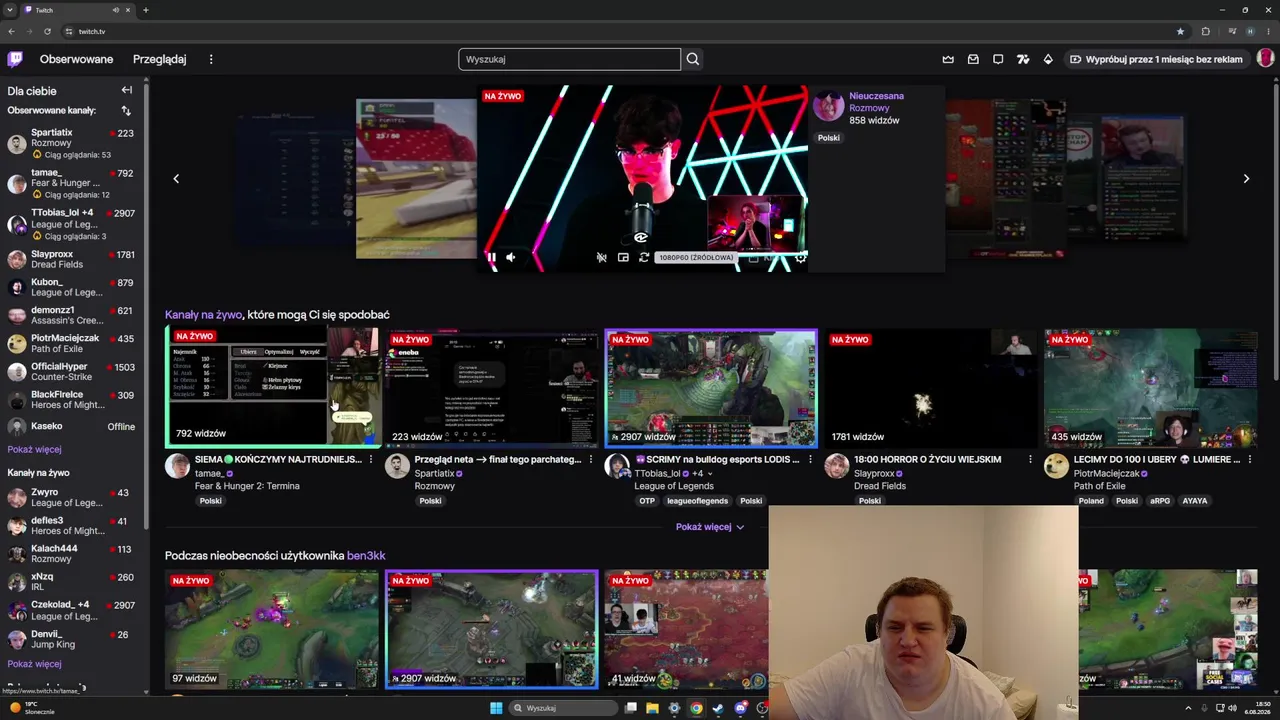Open OfficialHyper in followed channels sidebar
Viewport: 1280px width, 720px height.
pyautogui.click(x=70, y=371)
